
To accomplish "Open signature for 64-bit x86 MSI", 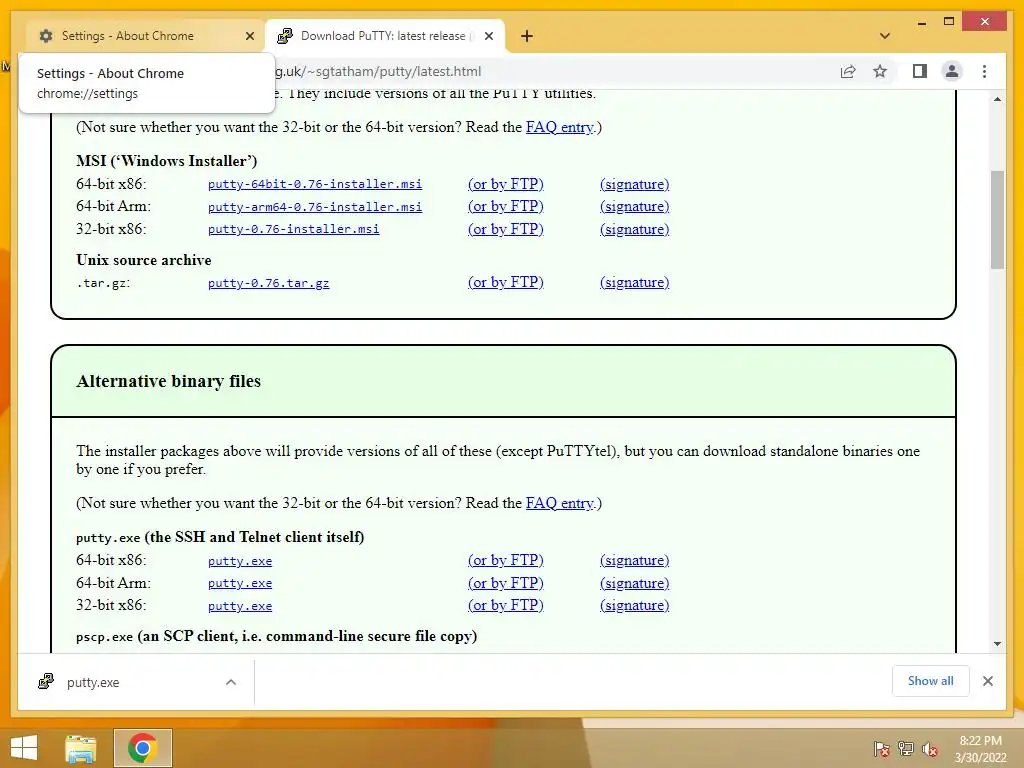I will coord(634,184).
